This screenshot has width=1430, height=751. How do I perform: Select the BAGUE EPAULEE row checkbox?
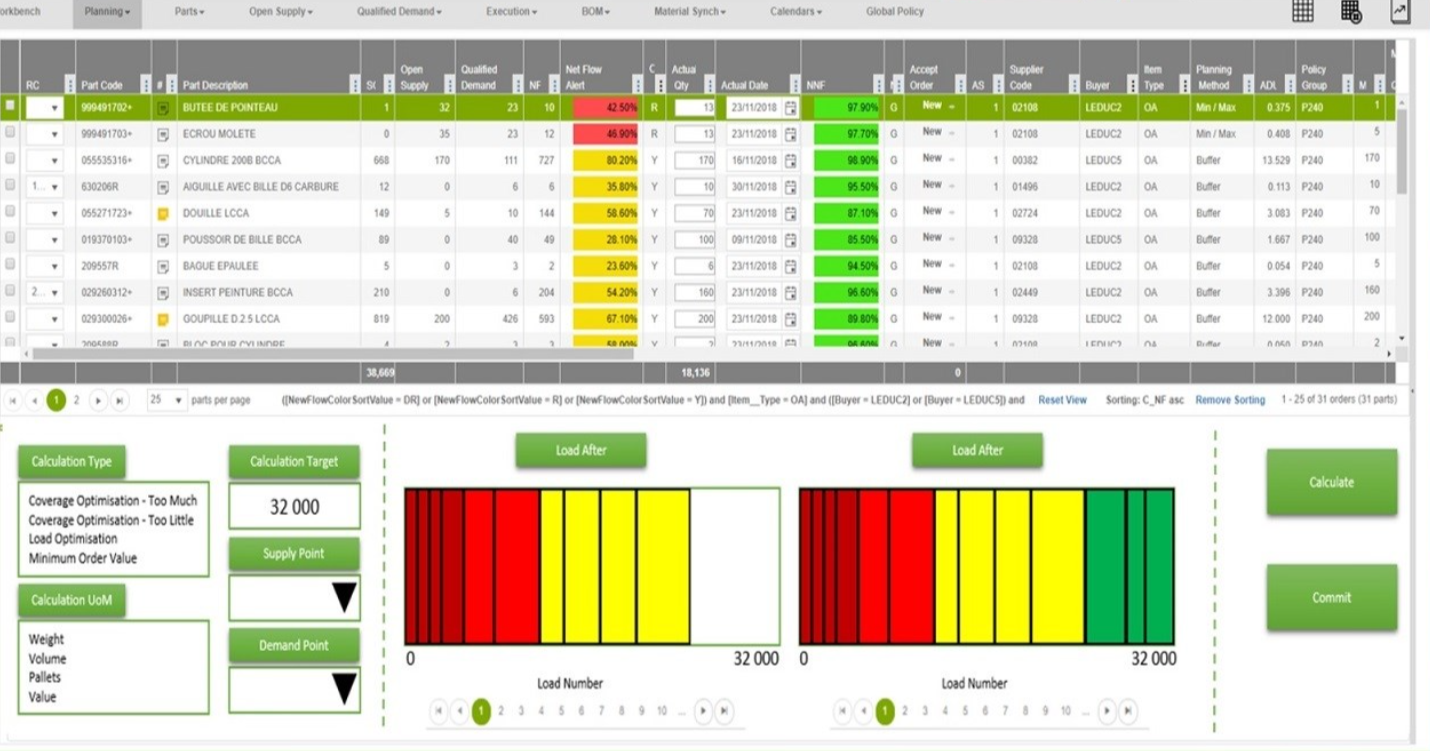[10, 264]
